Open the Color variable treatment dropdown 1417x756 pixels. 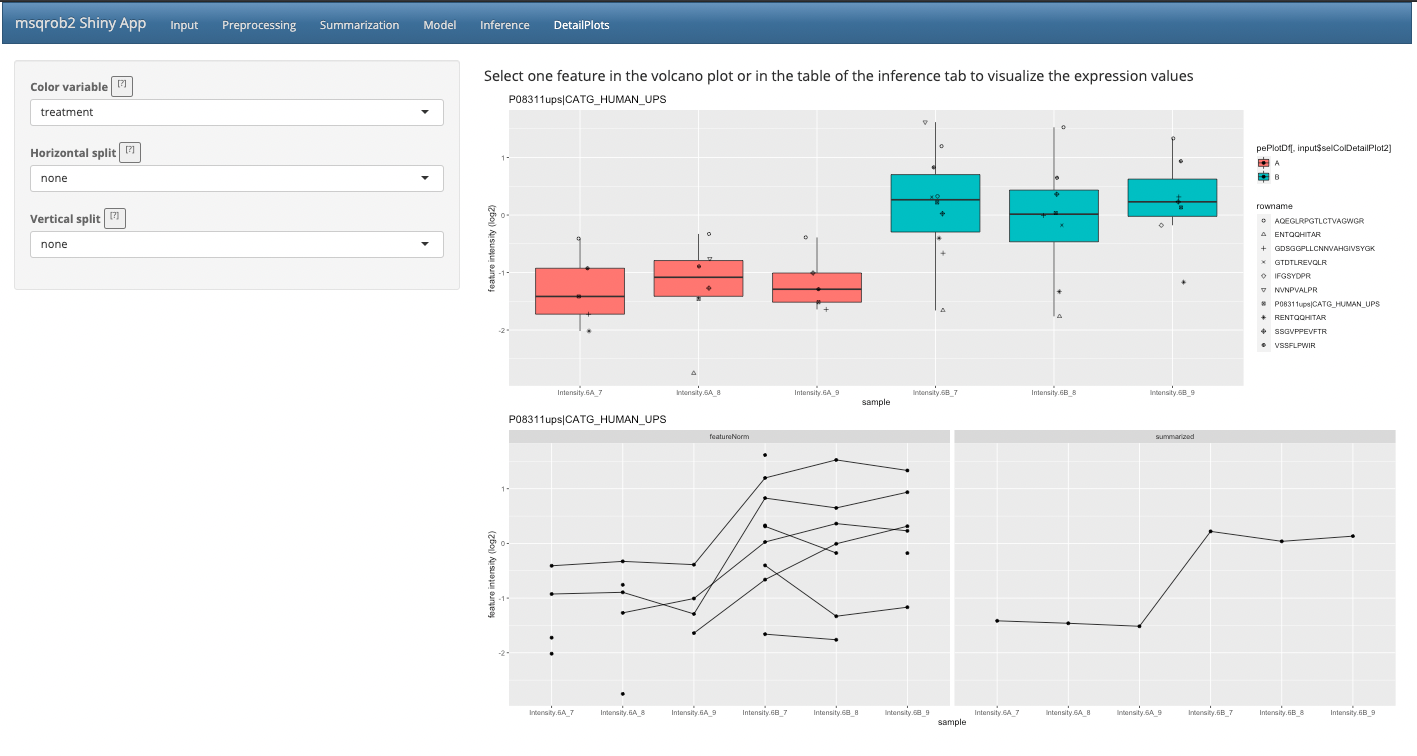pos(237,112)
